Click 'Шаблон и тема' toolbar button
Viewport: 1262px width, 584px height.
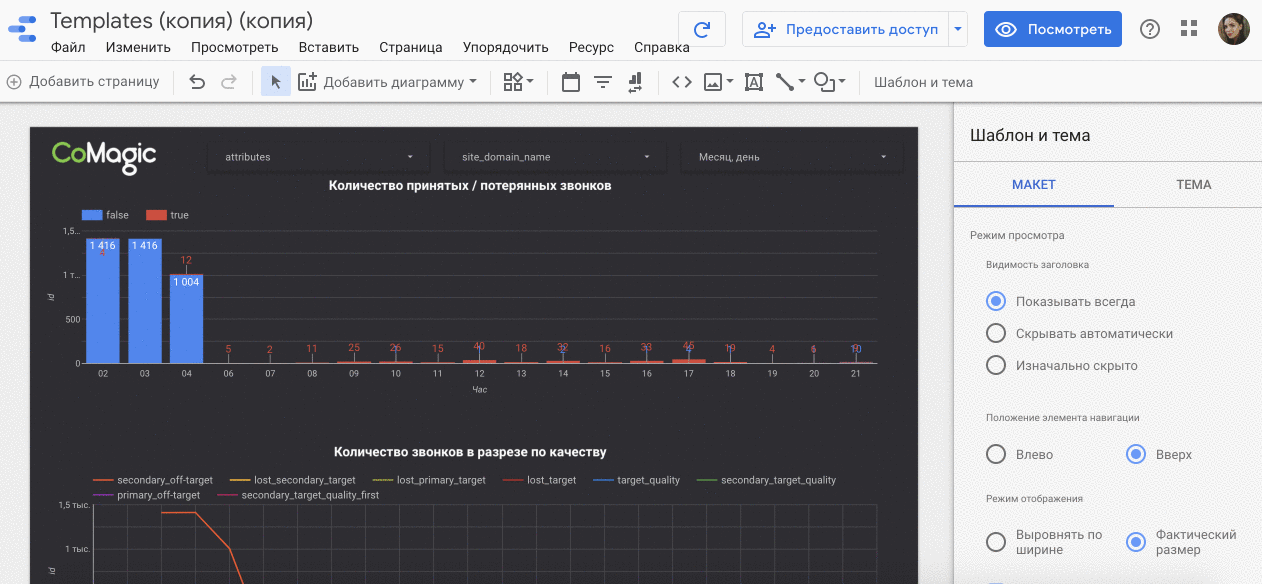[923, 82]
